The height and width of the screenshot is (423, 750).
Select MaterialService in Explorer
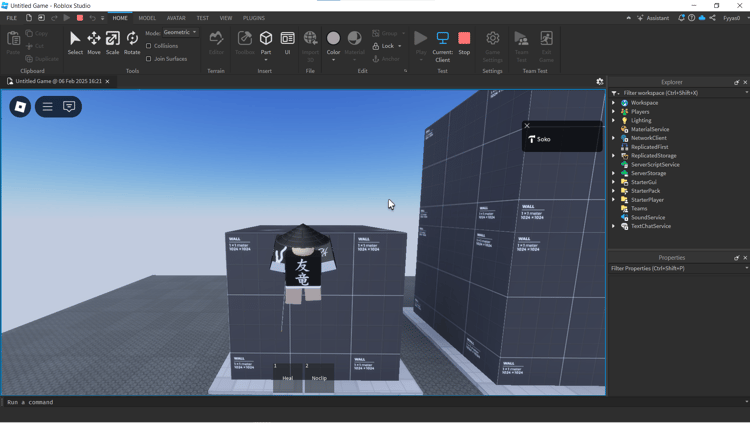[650, 129]
